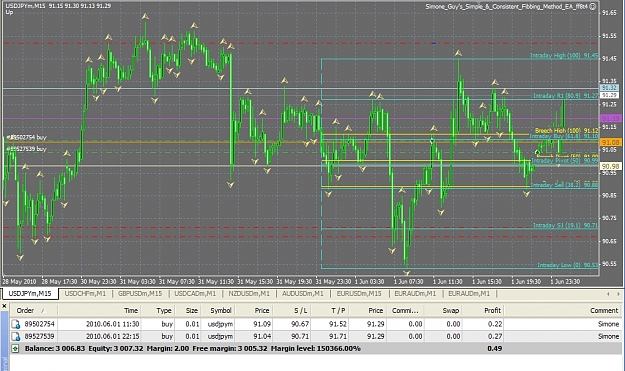Screen dimensions: 625x371
Task: Open the GBPUSDm,M15 chart tab
Action: pos(140,294)
